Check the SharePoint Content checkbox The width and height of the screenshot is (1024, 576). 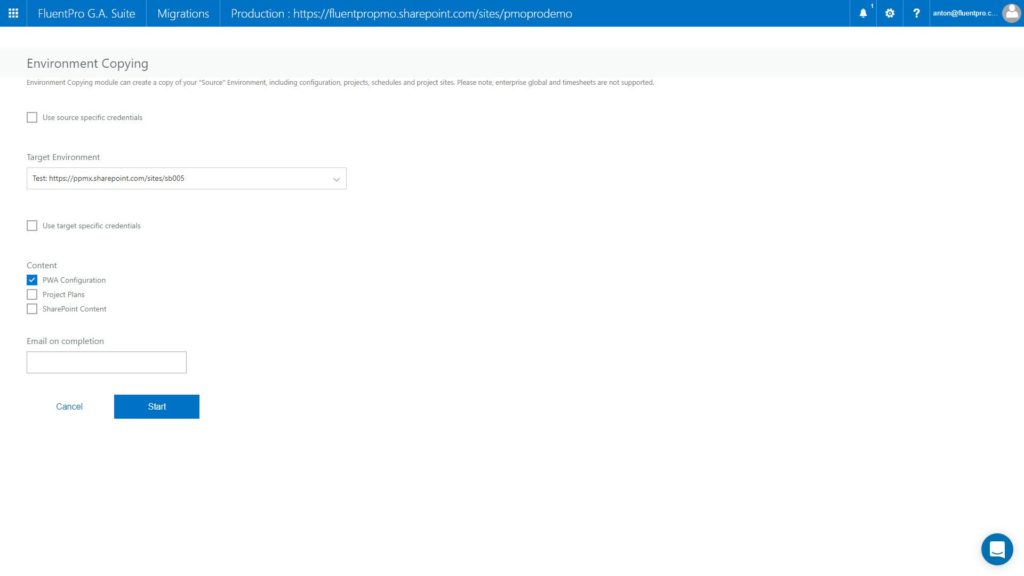pyautogui.click(x=31, y=308)
